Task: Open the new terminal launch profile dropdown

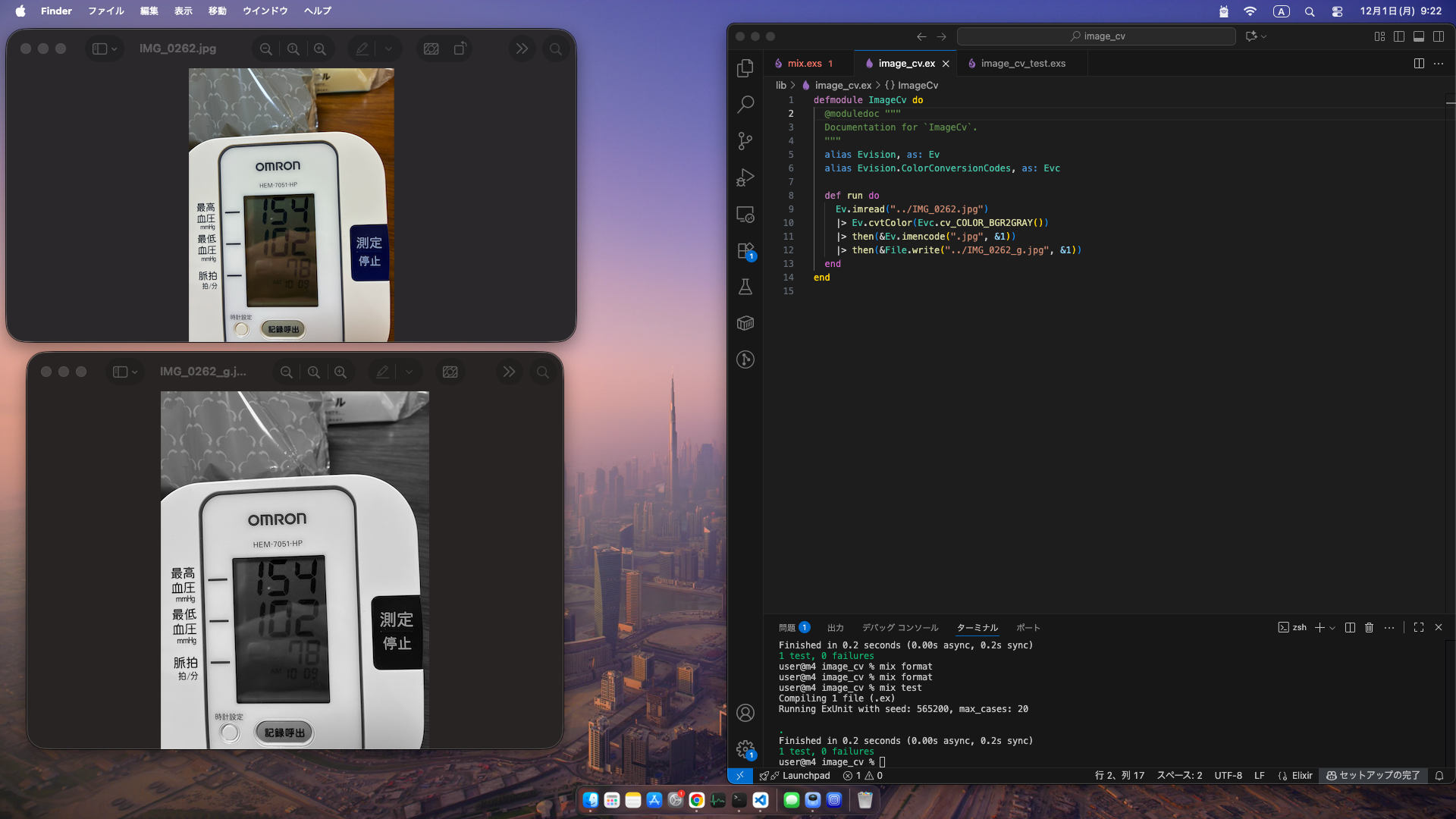Action: tap(1332, 628)
